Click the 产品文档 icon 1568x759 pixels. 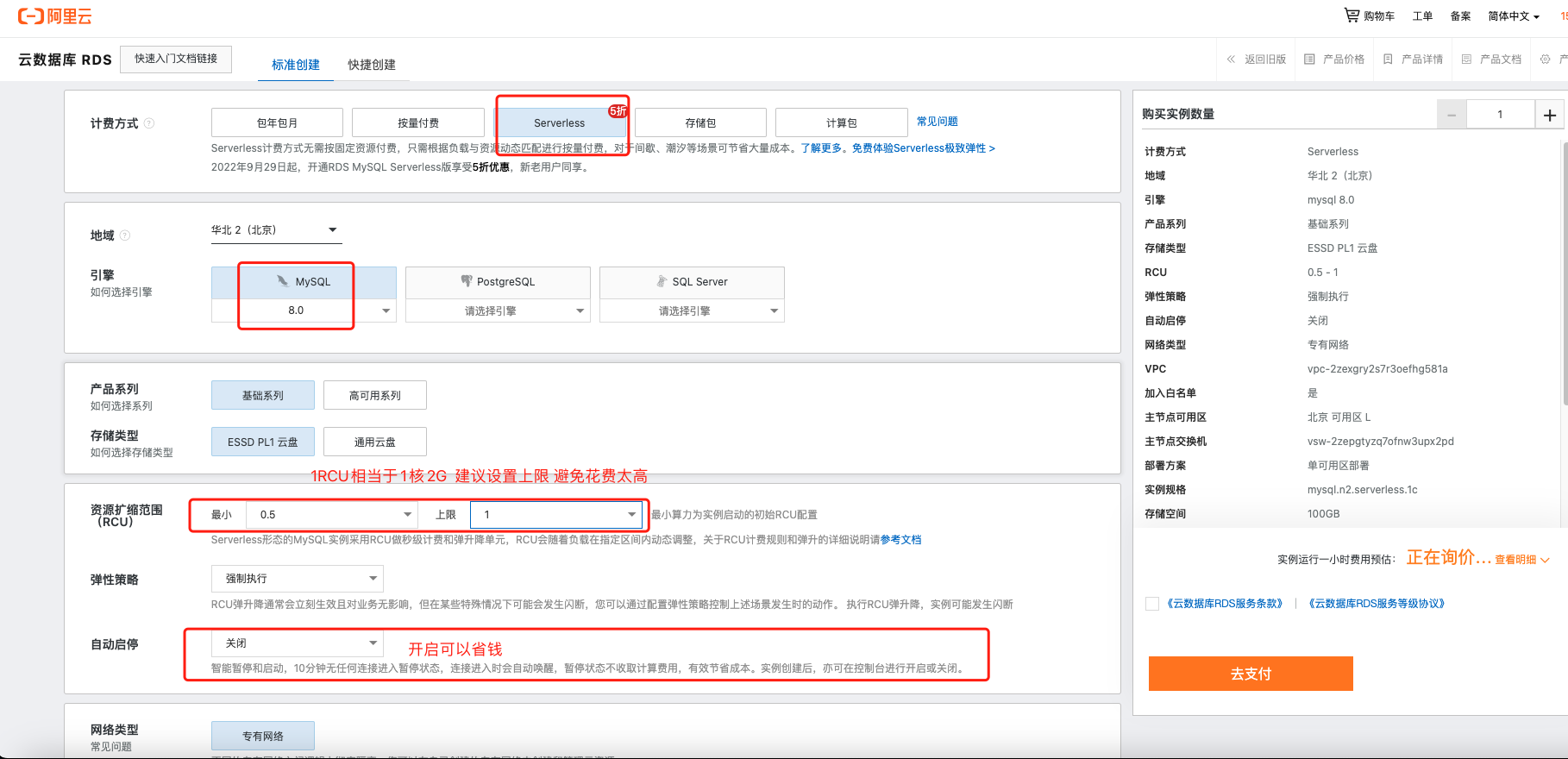click(1466, 60)
